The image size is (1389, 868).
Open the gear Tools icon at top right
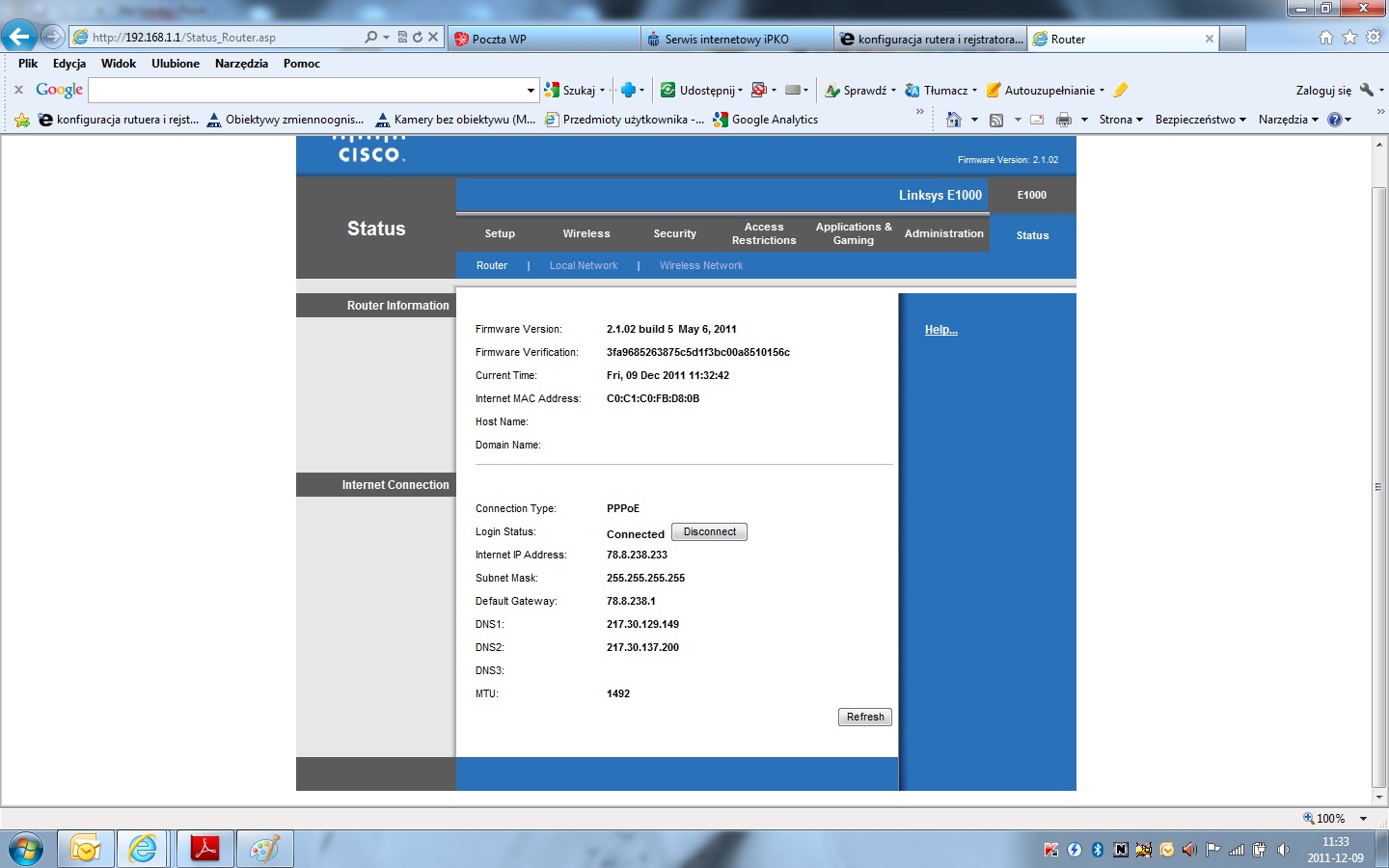coord(1374,38)
